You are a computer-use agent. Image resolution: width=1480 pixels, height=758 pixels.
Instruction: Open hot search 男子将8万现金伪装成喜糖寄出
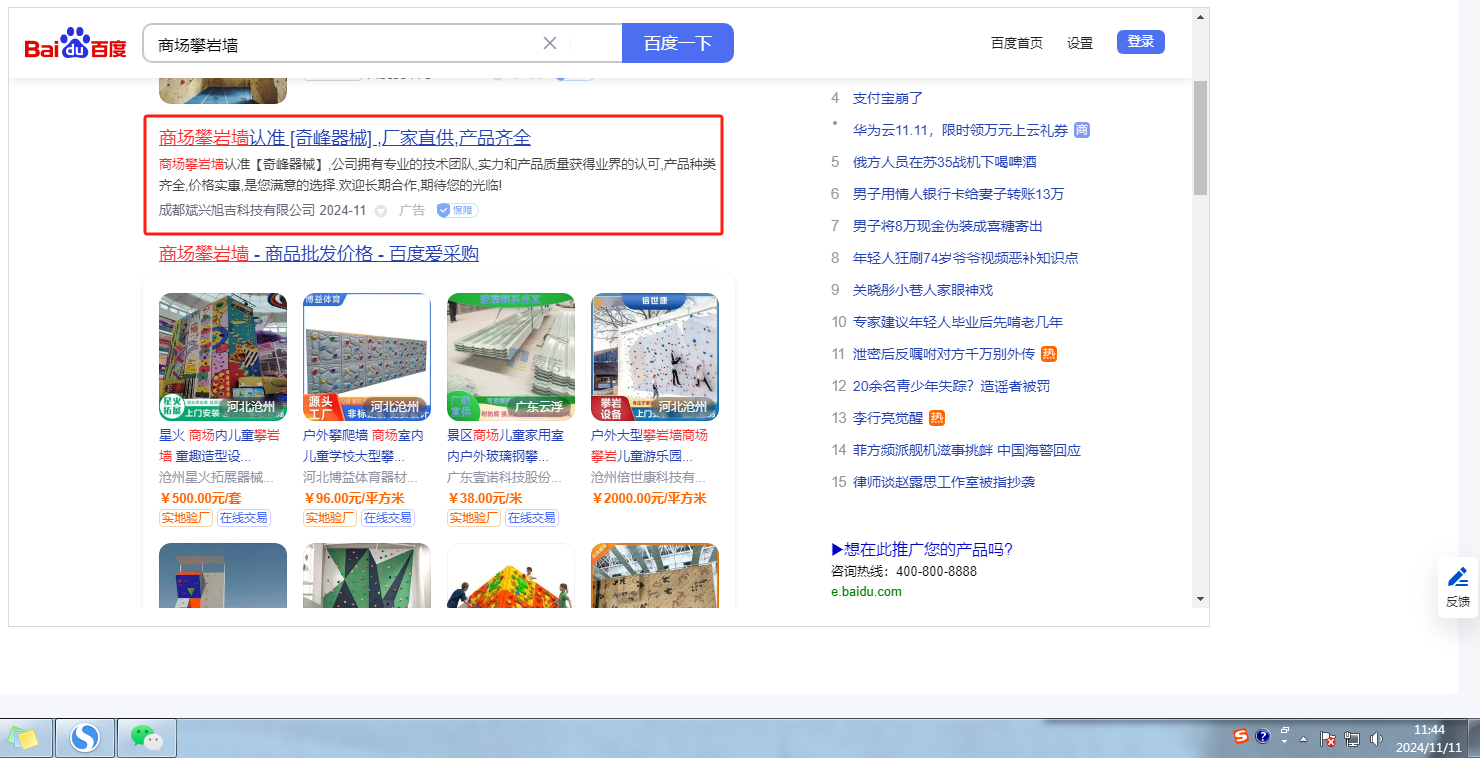948,226
